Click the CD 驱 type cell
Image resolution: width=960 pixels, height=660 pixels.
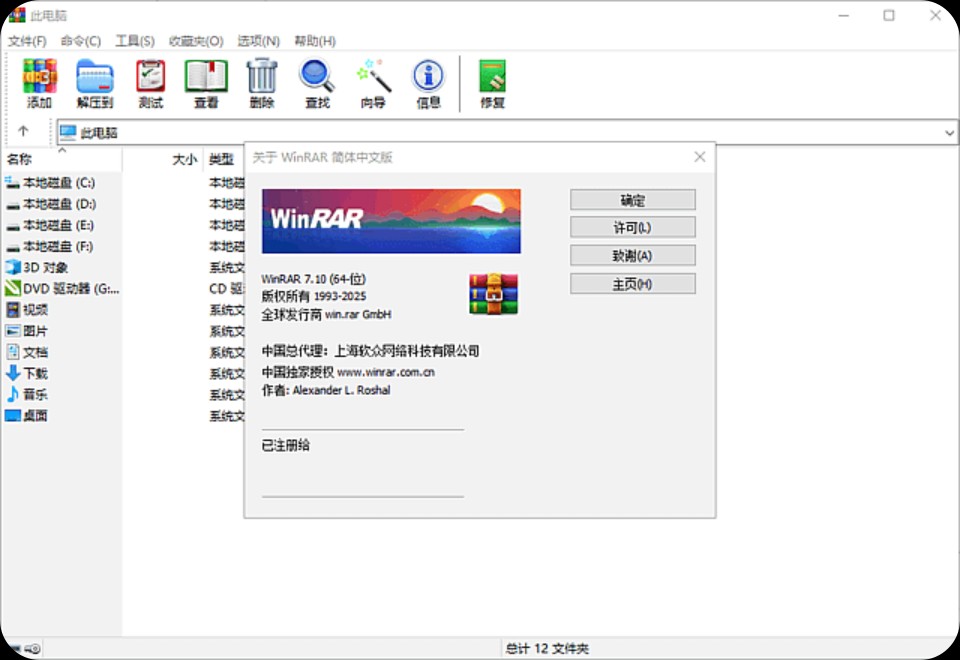(227, 288)
